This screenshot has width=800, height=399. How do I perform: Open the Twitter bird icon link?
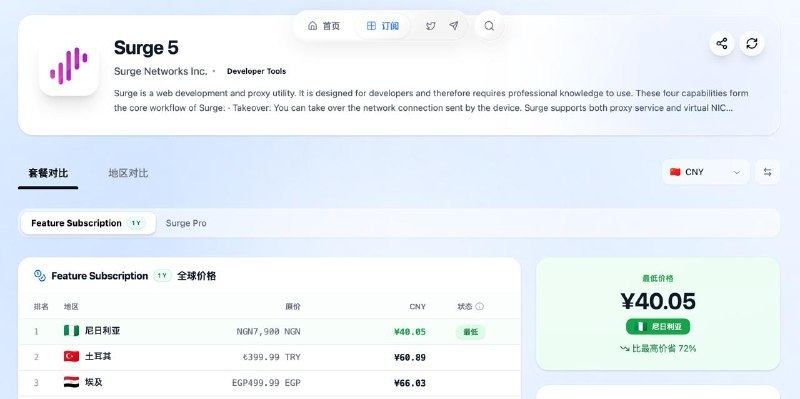pyautogui.click(x=431, y=26)
